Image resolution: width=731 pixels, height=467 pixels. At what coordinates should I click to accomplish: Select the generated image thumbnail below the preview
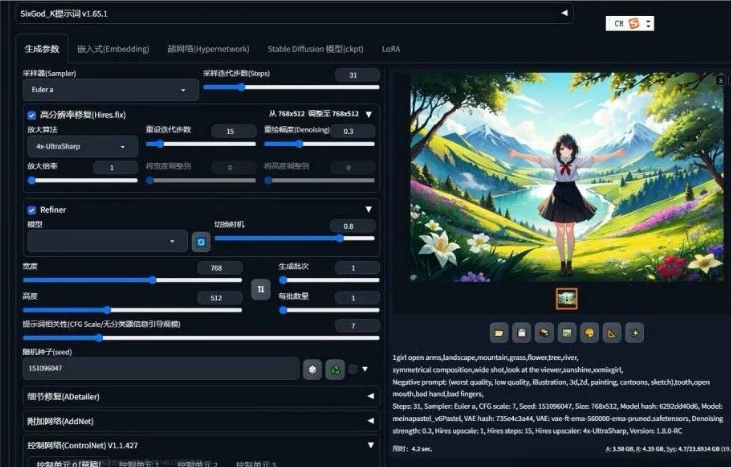click(x=566, y=298)
